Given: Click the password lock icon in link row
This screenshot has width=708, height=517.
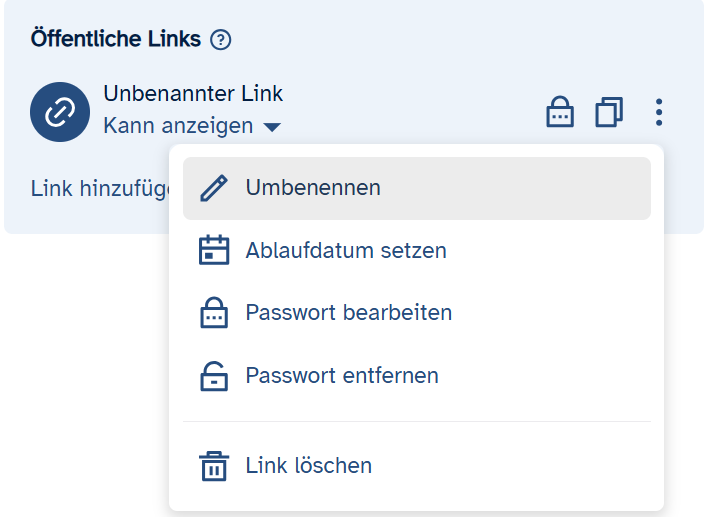Looking at the screenshot, I should point(560,112).
